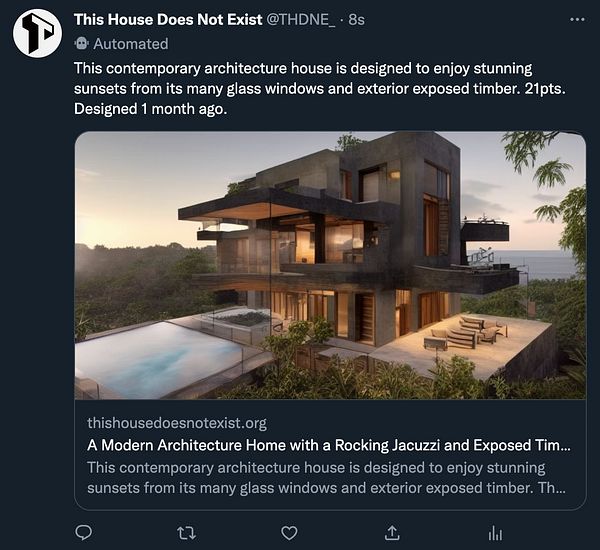This screenshot has height=550, width=600.
Task: Open the three-dot more options menu
Action: pos(577,20)
